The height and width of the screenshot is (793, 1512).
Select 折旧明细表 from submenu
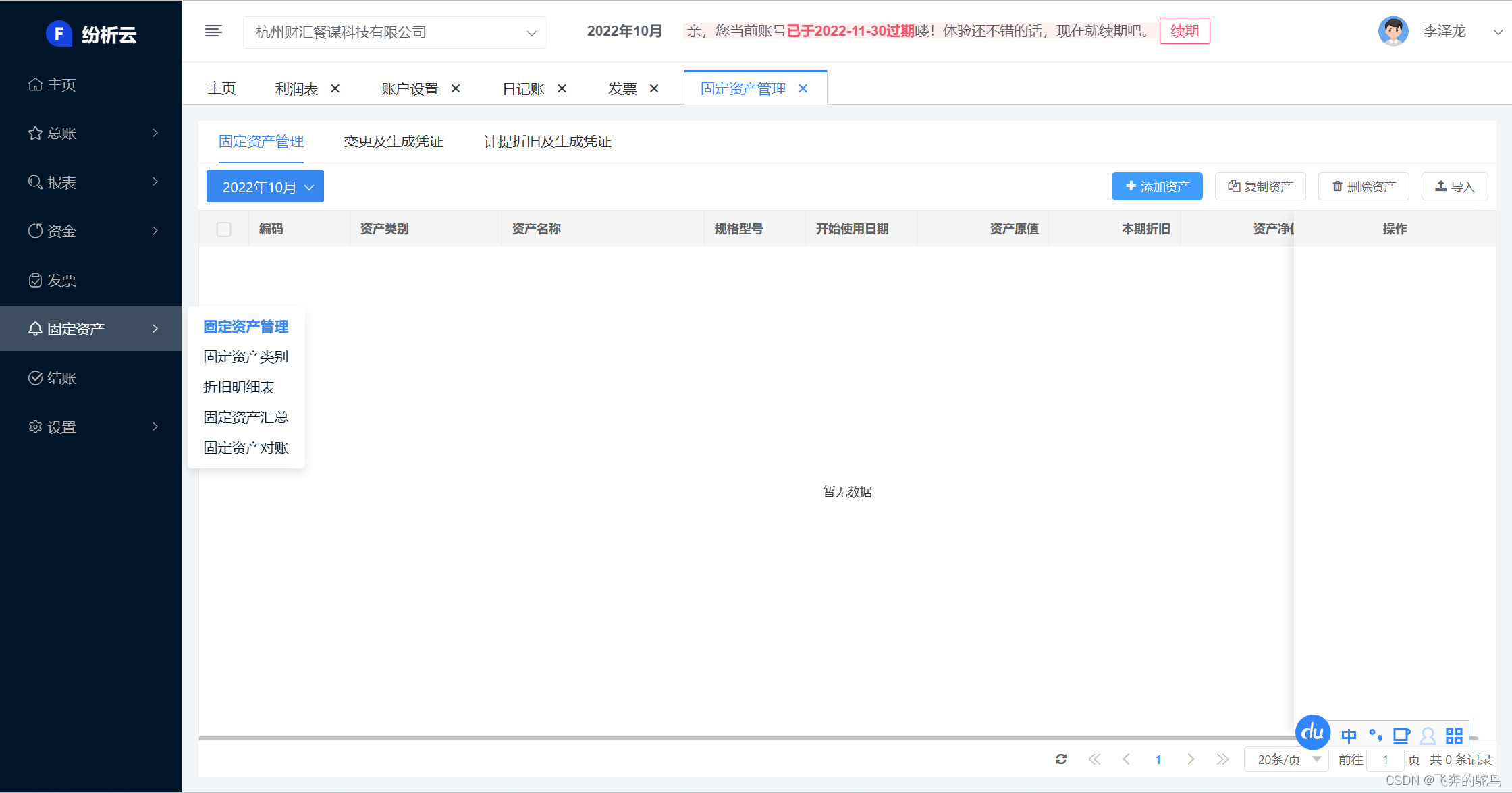pos(239,387)
